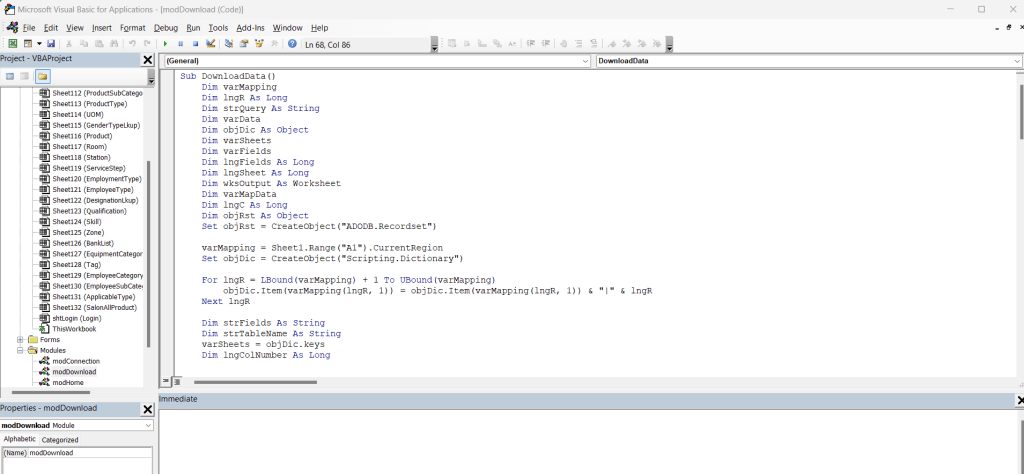Click View Object icon in Project panel
This screenshot has height=474, width=1024.
pyautogui.click(x=24, y=76)
